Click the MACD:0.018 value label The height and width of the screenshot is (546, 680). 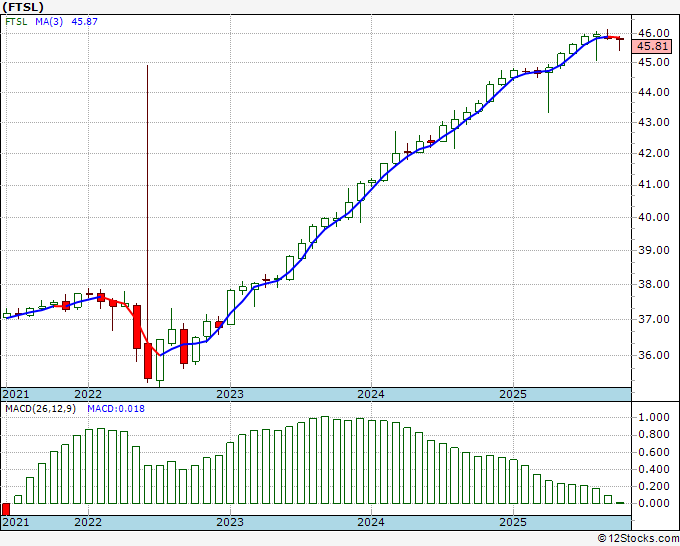116,409
